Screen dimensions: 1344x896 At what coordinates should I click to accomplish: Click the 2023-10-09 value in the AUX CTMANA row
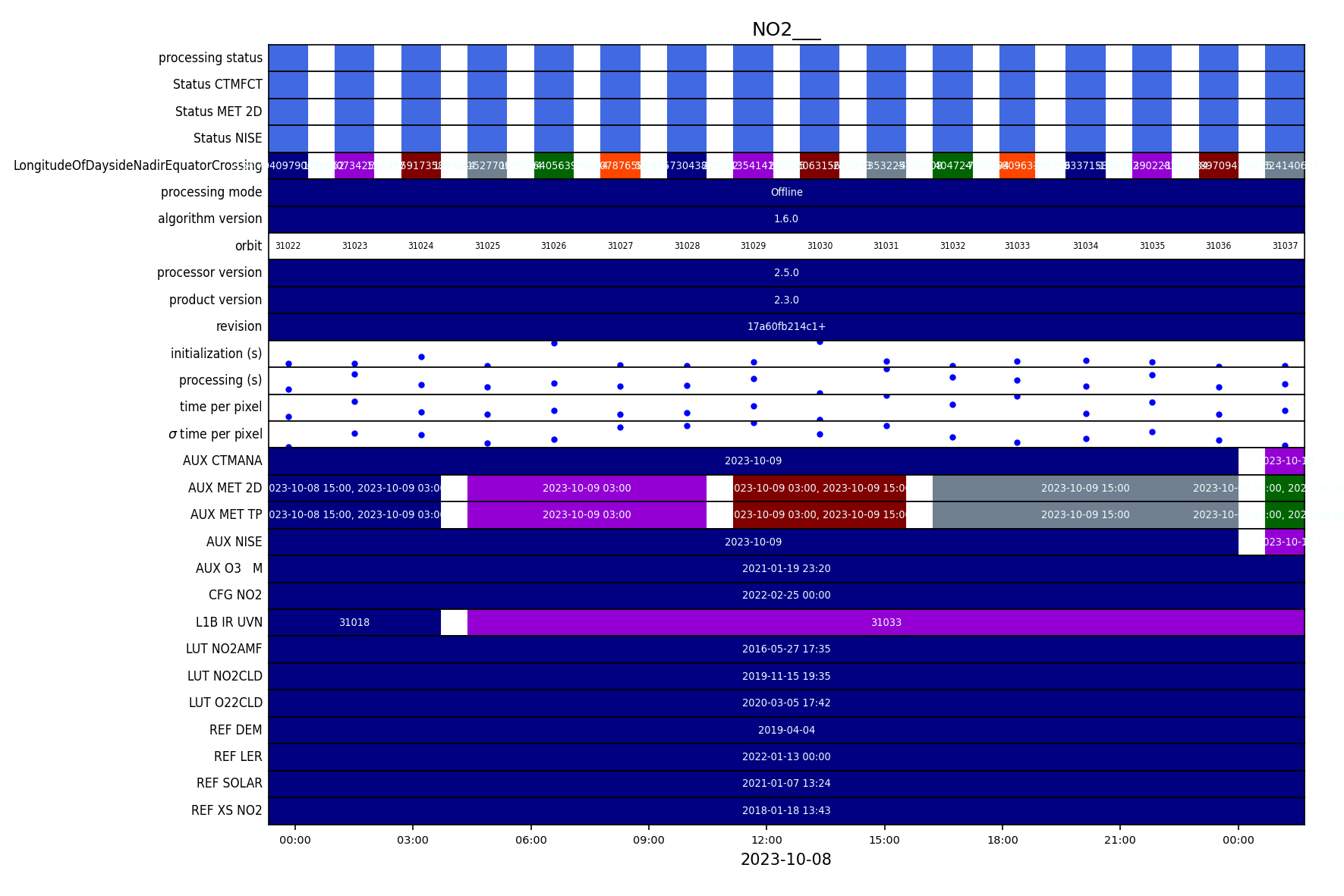pyautogui.click(x=753, y=461)
